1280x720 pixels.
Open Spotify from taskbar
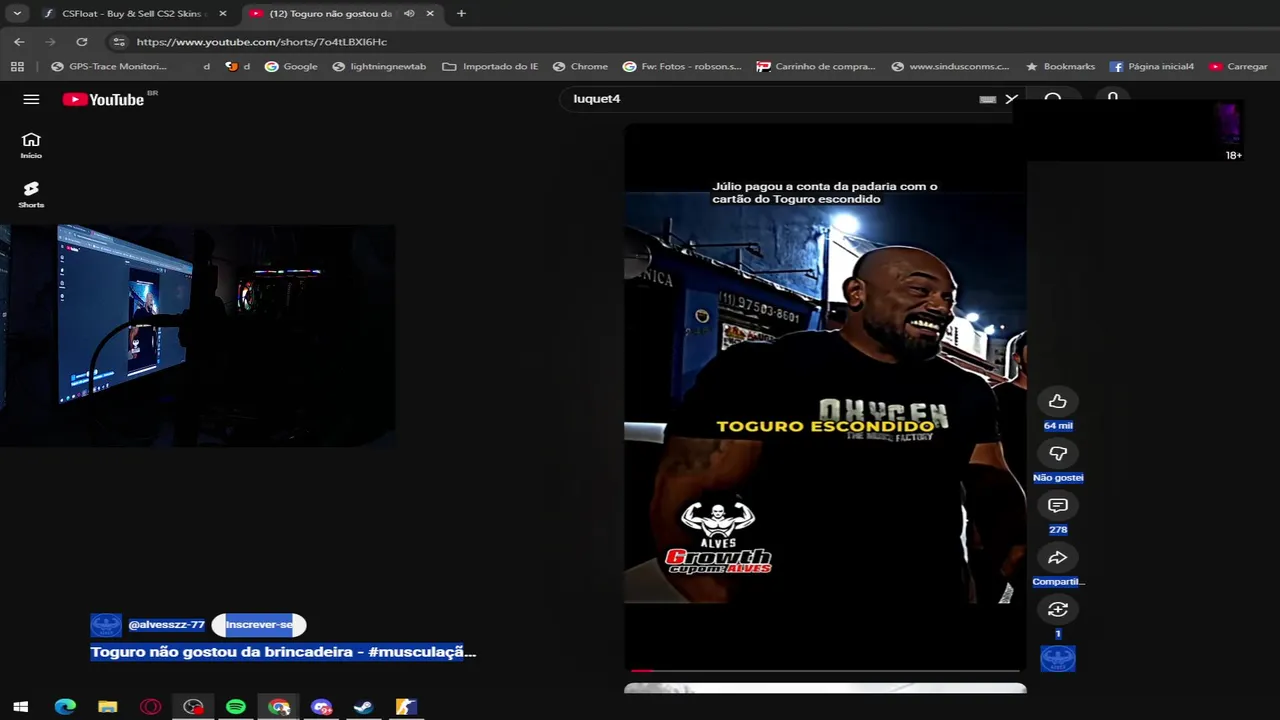236,707
